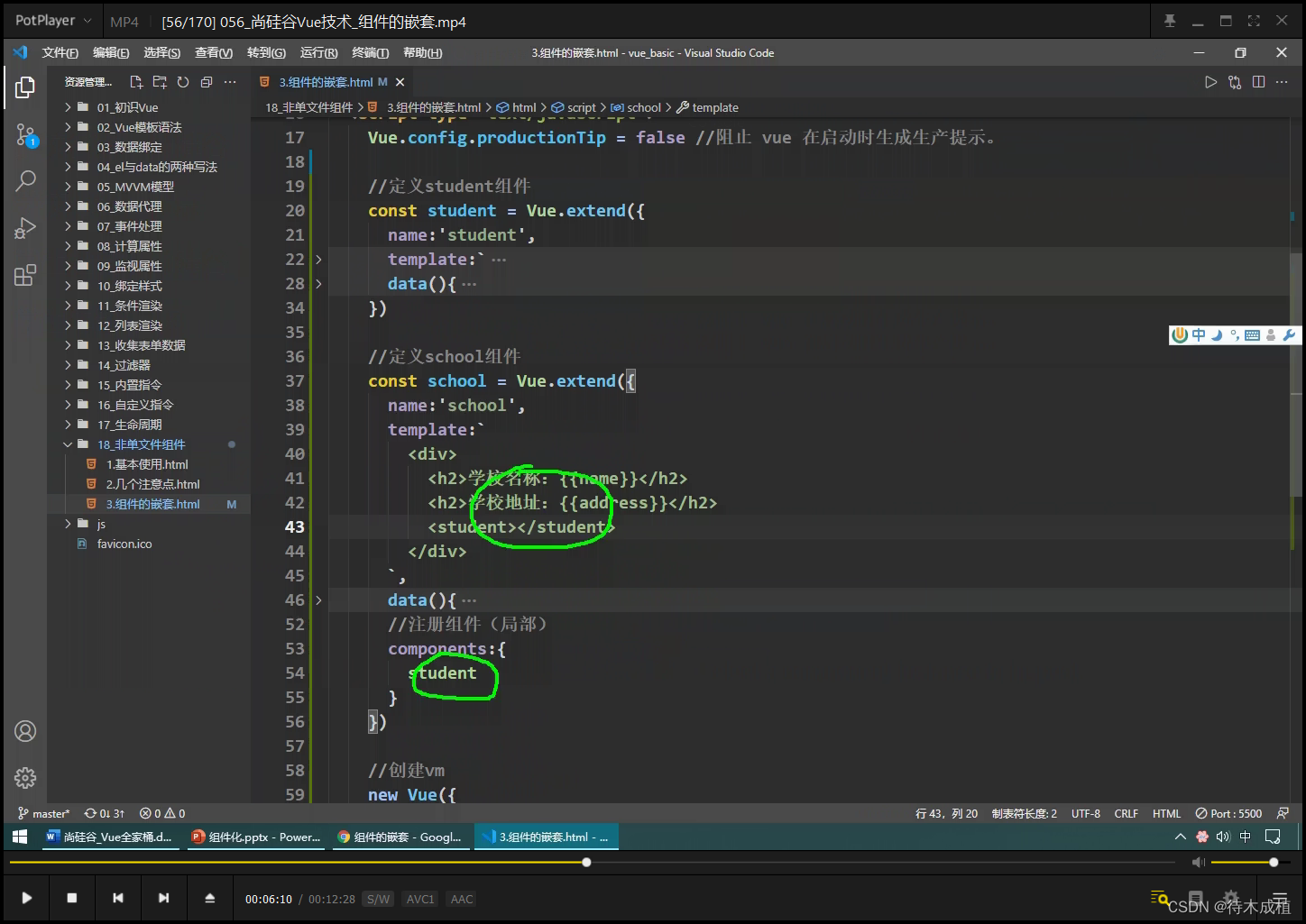1306x924 pixels.
Task: Pin PotPlayer window on top
Action: 1170,21
